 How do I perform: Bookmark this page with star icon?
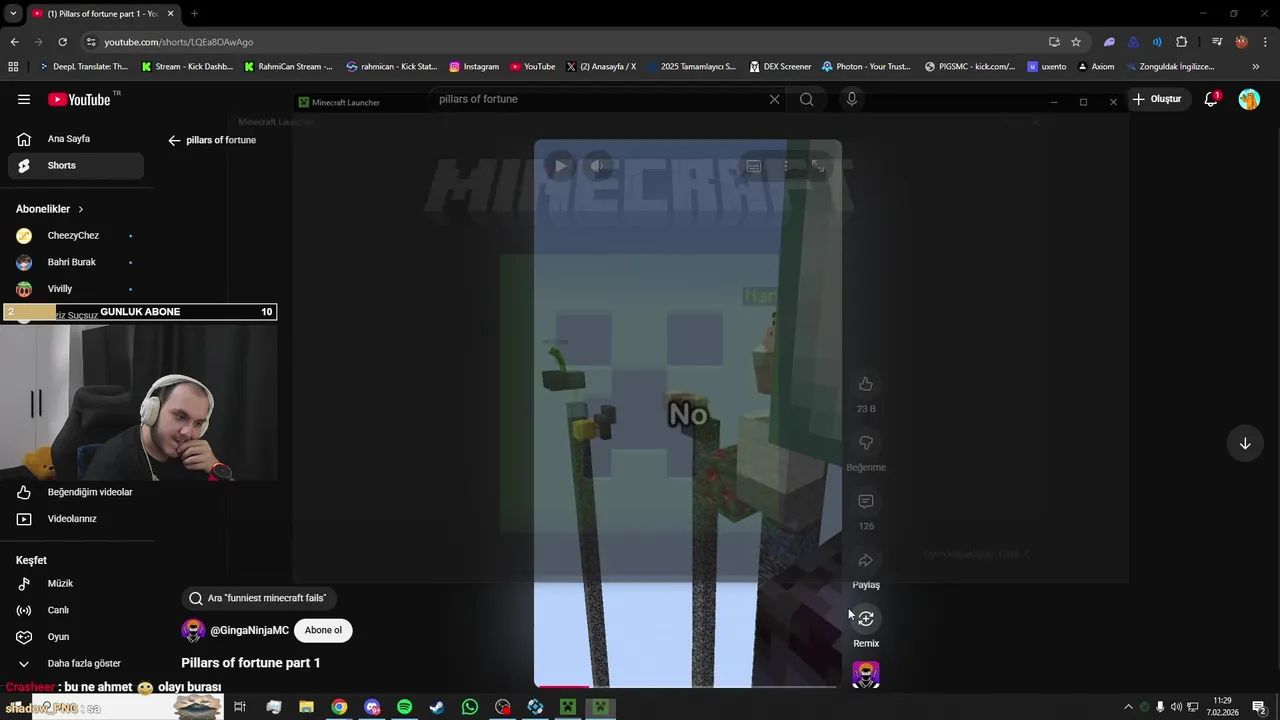(1076, 42)
